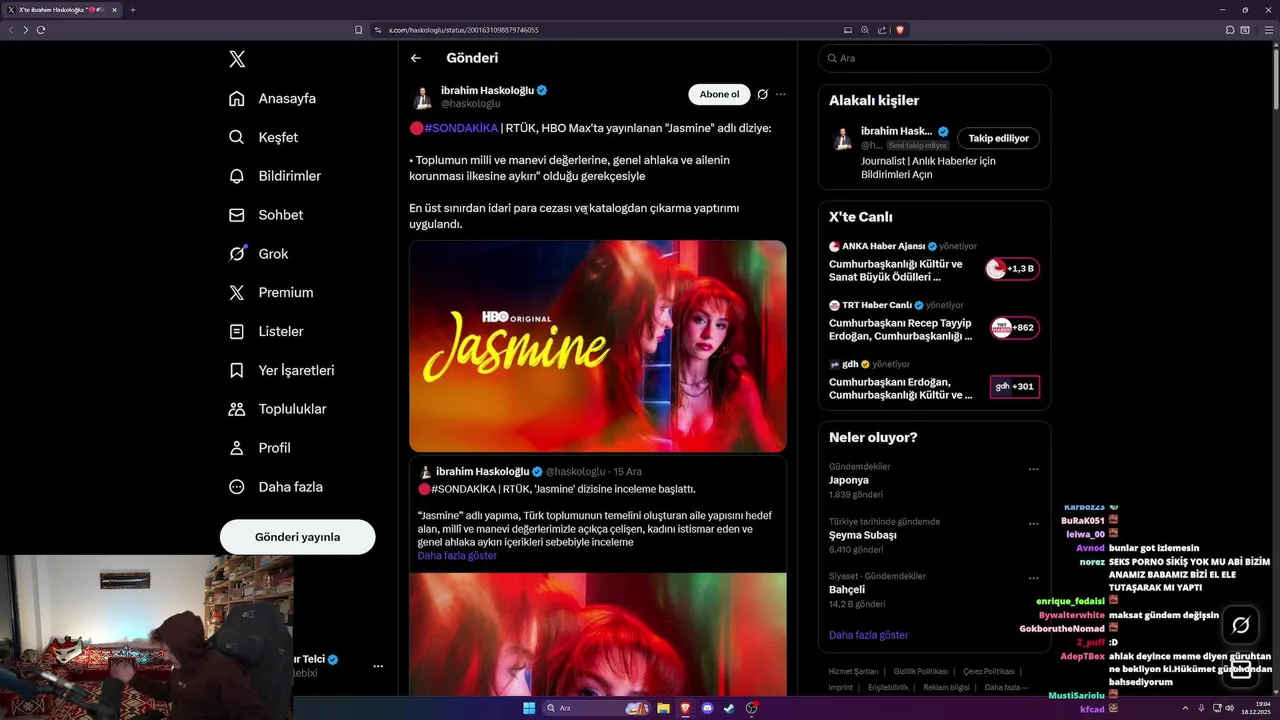Click the Profil person icon
This screenshot has width=1280, height=720.
pos(237,448)
